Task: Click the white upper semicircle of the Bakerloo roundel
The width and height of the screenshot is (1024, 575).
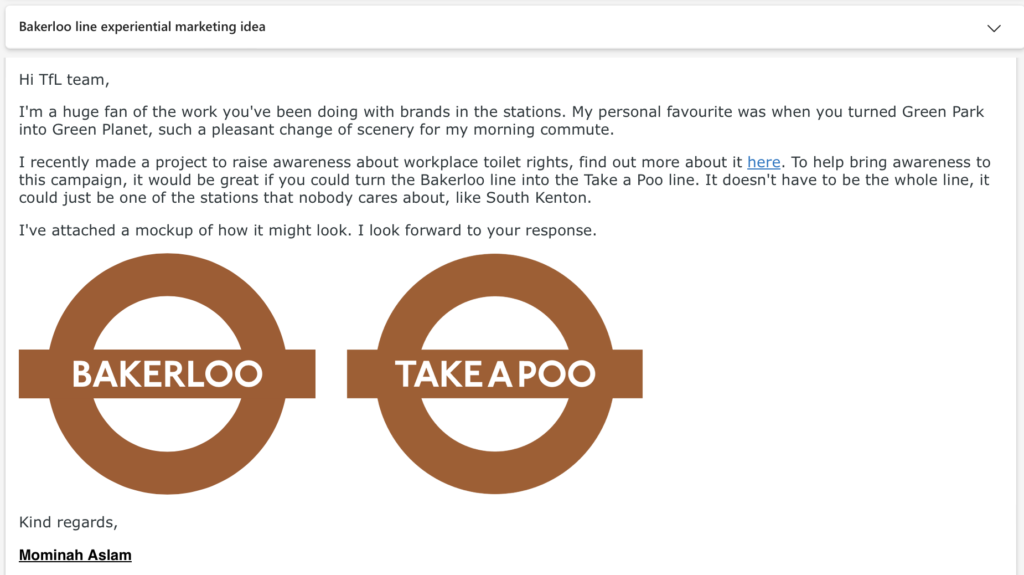Action: pos(167,323)
